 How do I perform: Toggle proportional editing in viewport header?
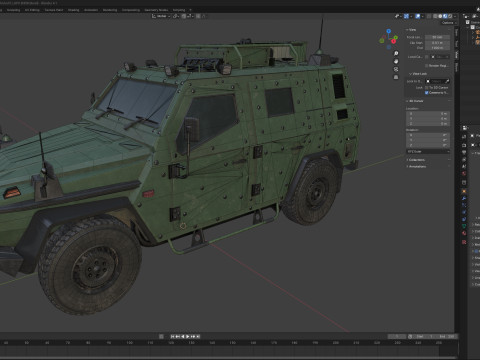tap(198, 16)
